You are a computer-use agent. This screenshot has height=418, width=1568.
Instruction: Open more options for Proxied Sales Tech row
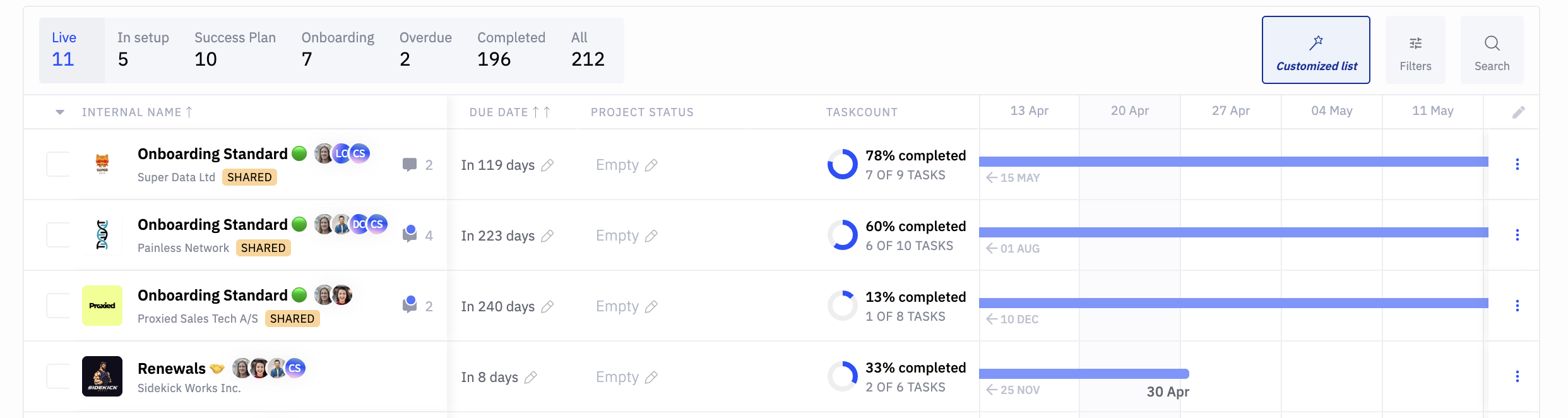[x=1517, y=306]
